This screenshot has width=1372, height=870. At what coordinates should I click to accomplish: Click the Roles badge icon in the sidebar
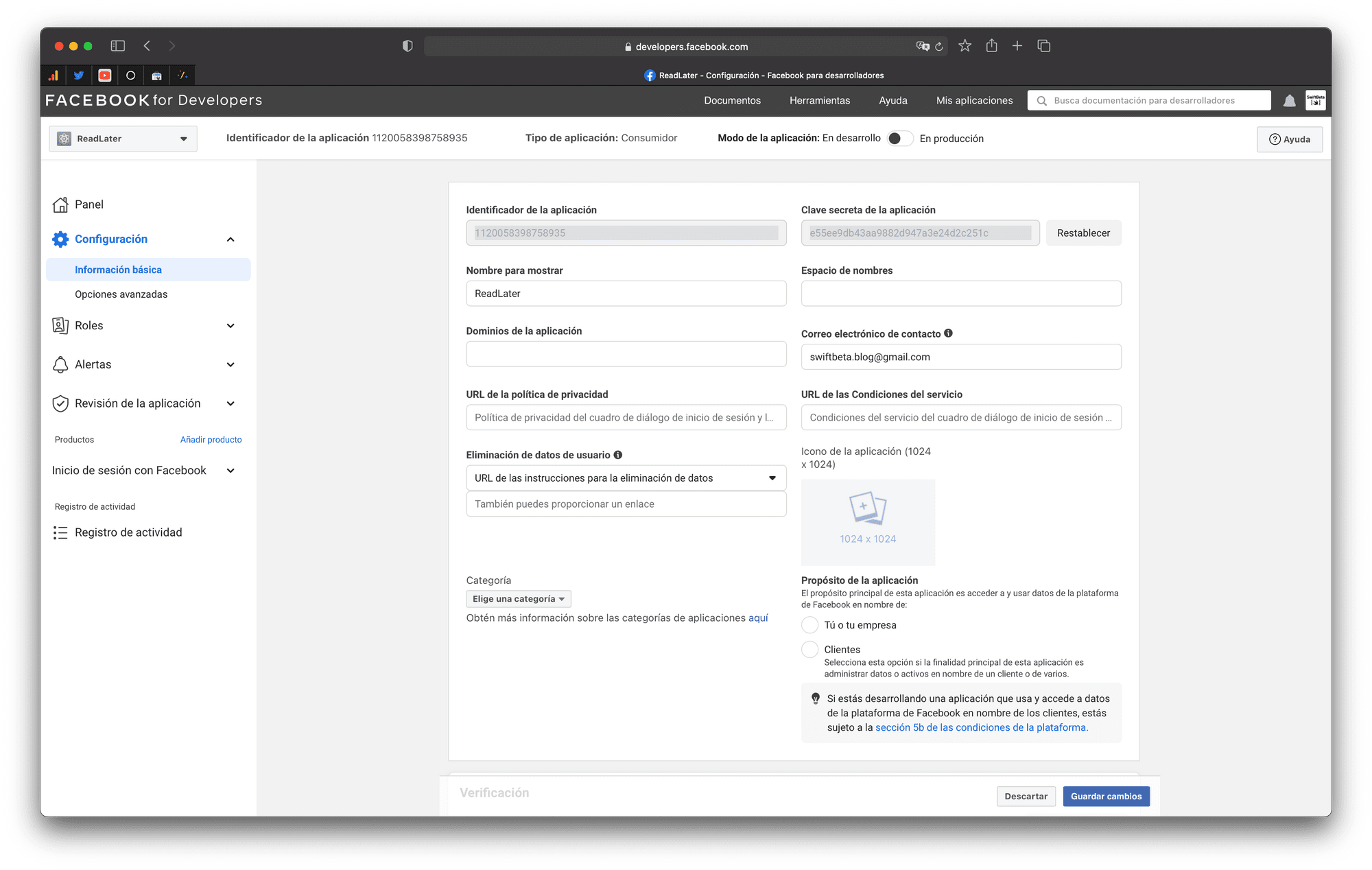[x=60, y=325]
